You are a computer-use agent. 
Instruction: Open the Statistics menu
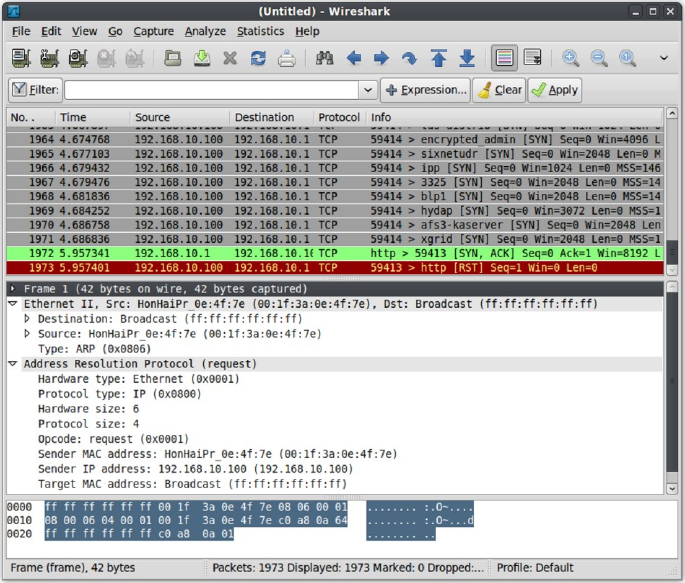click(260, 31)
